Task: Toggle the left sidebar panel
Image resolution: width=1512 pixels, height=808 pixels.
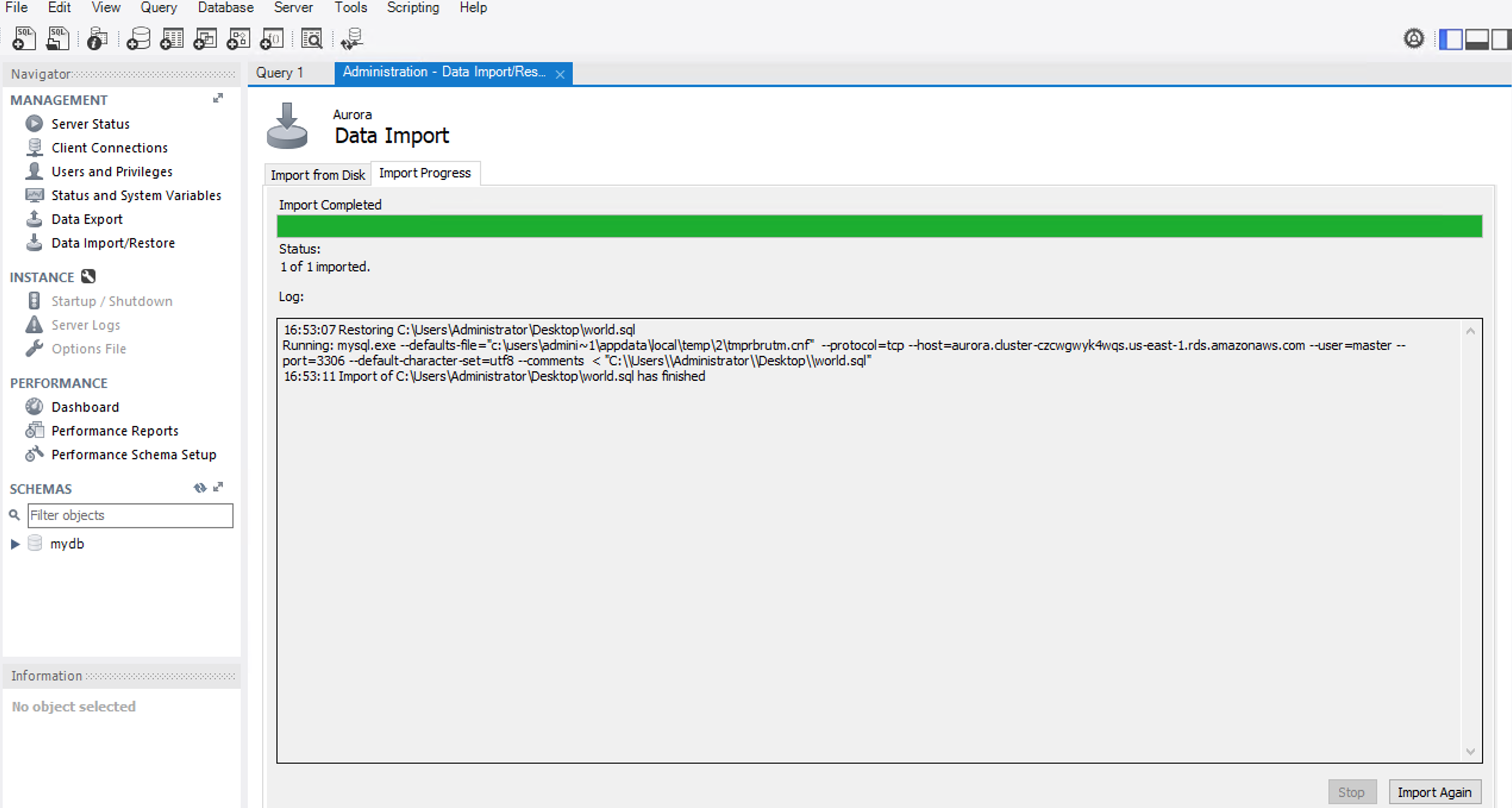Action: pos(1451,40)
